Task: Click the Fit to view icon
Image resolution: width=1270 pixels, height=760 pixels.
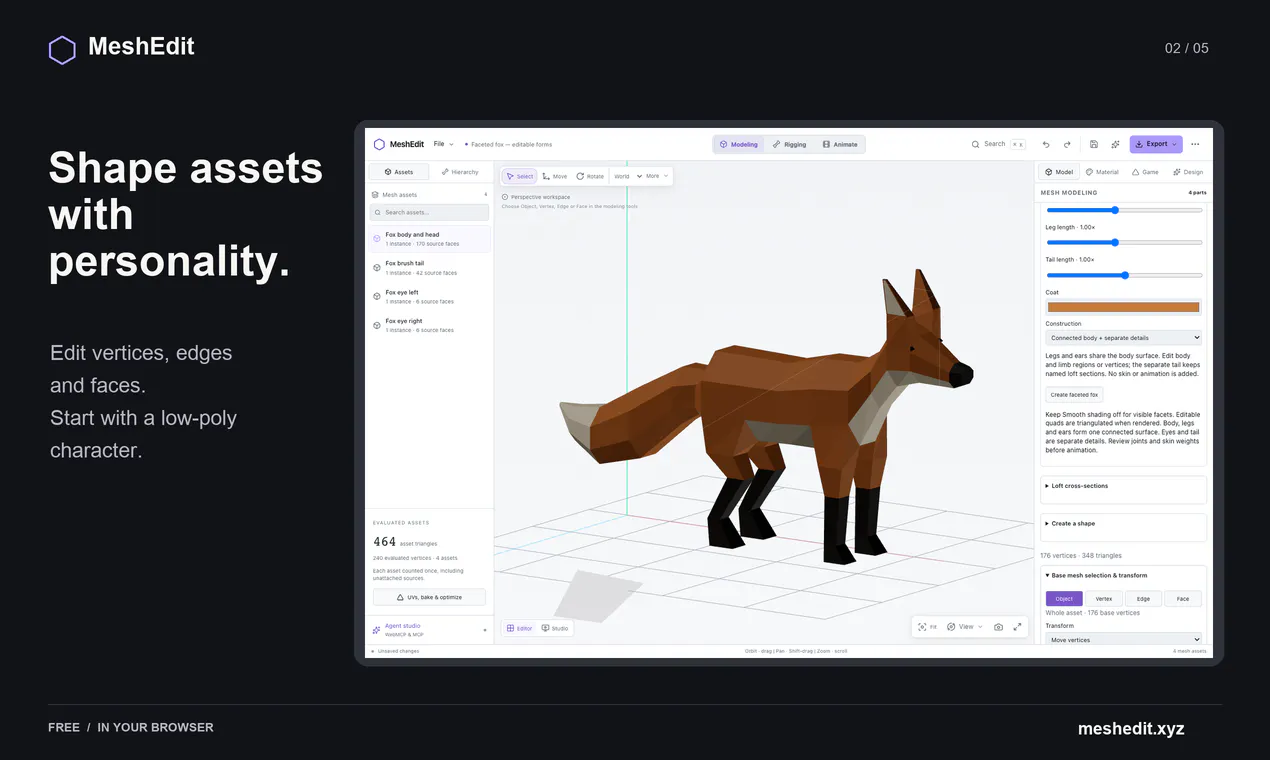Action: tap(922, 627)
